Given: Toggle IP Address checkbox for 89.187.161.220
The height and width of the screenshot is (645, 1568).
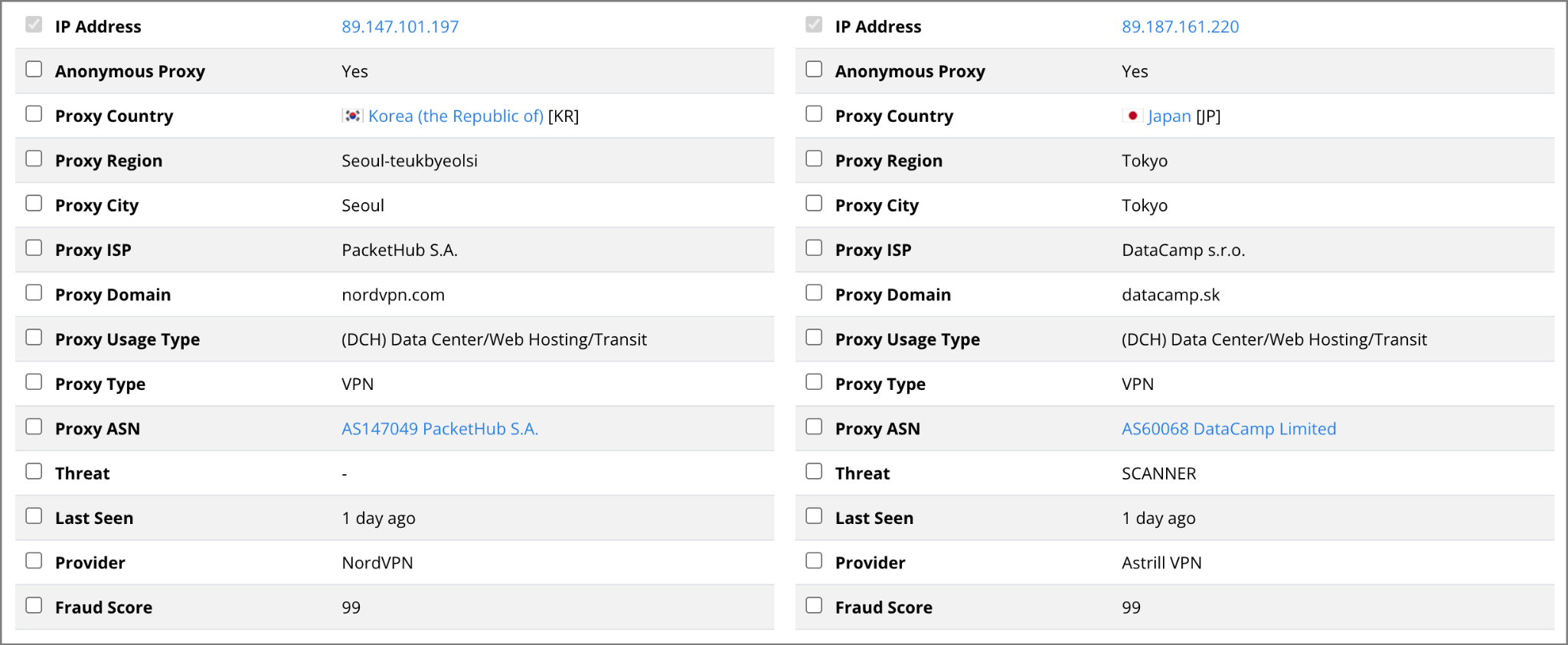Looking at the screenshot, I should click(x=814, y=25).
